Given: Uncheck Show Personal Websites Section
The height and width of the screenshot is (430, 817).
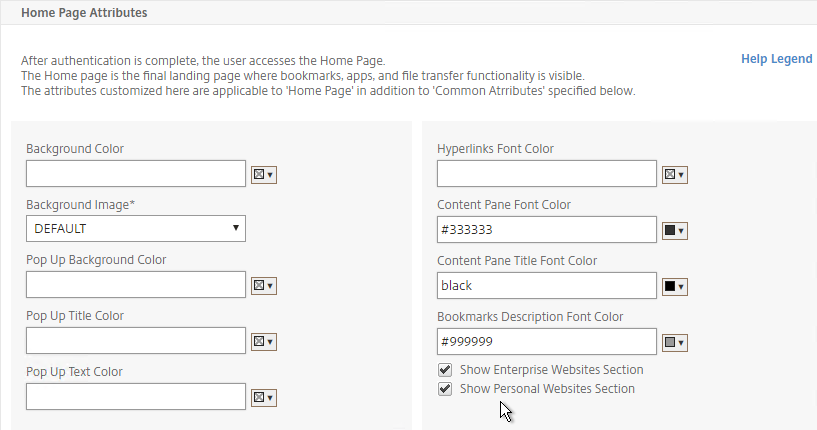Looking at the screenshot, I should (445, 389).
